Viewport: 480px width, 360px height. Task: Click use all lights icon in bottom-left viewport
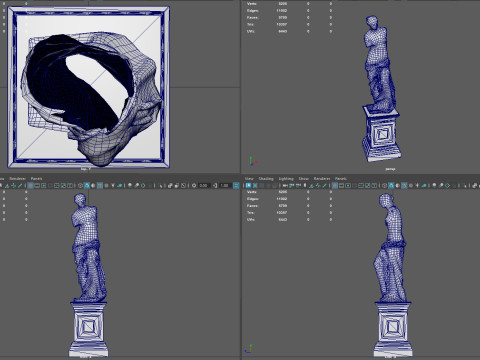coord(113,185)
